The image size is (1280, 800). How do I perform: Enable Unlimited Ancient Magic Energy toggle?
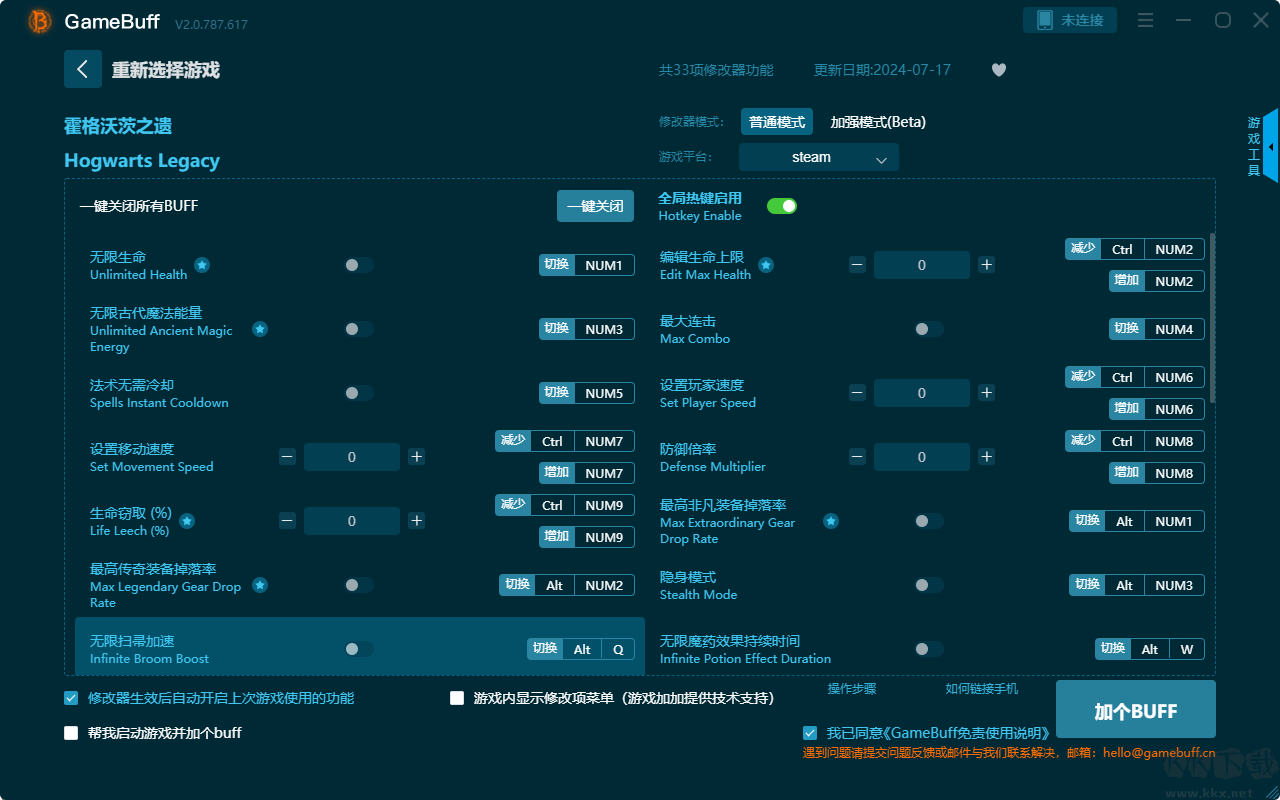(359, 329)
